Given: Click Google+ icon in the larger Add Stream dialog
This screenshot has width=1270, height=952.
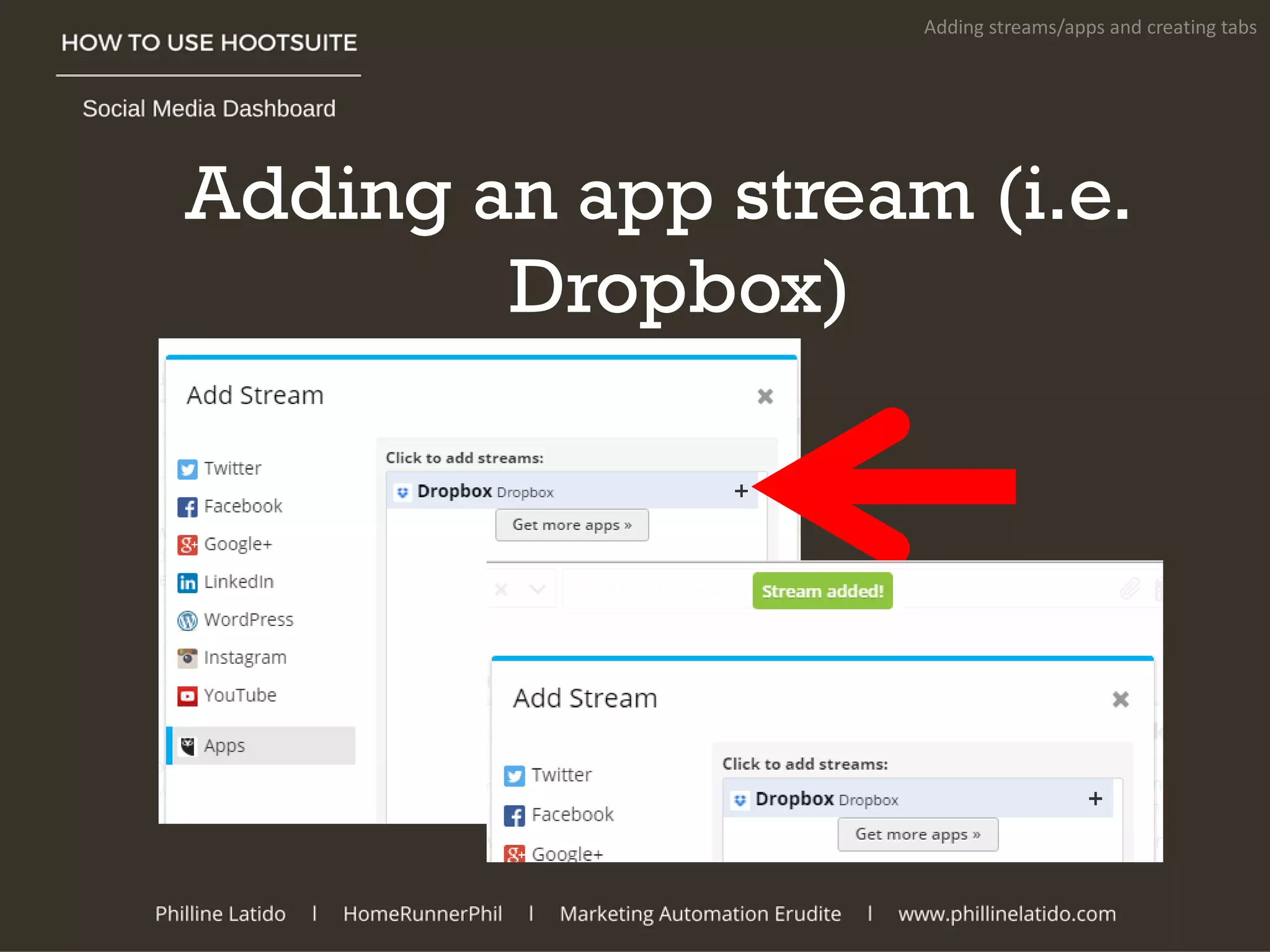Looking at the screenshot, I should pos(187,545).
